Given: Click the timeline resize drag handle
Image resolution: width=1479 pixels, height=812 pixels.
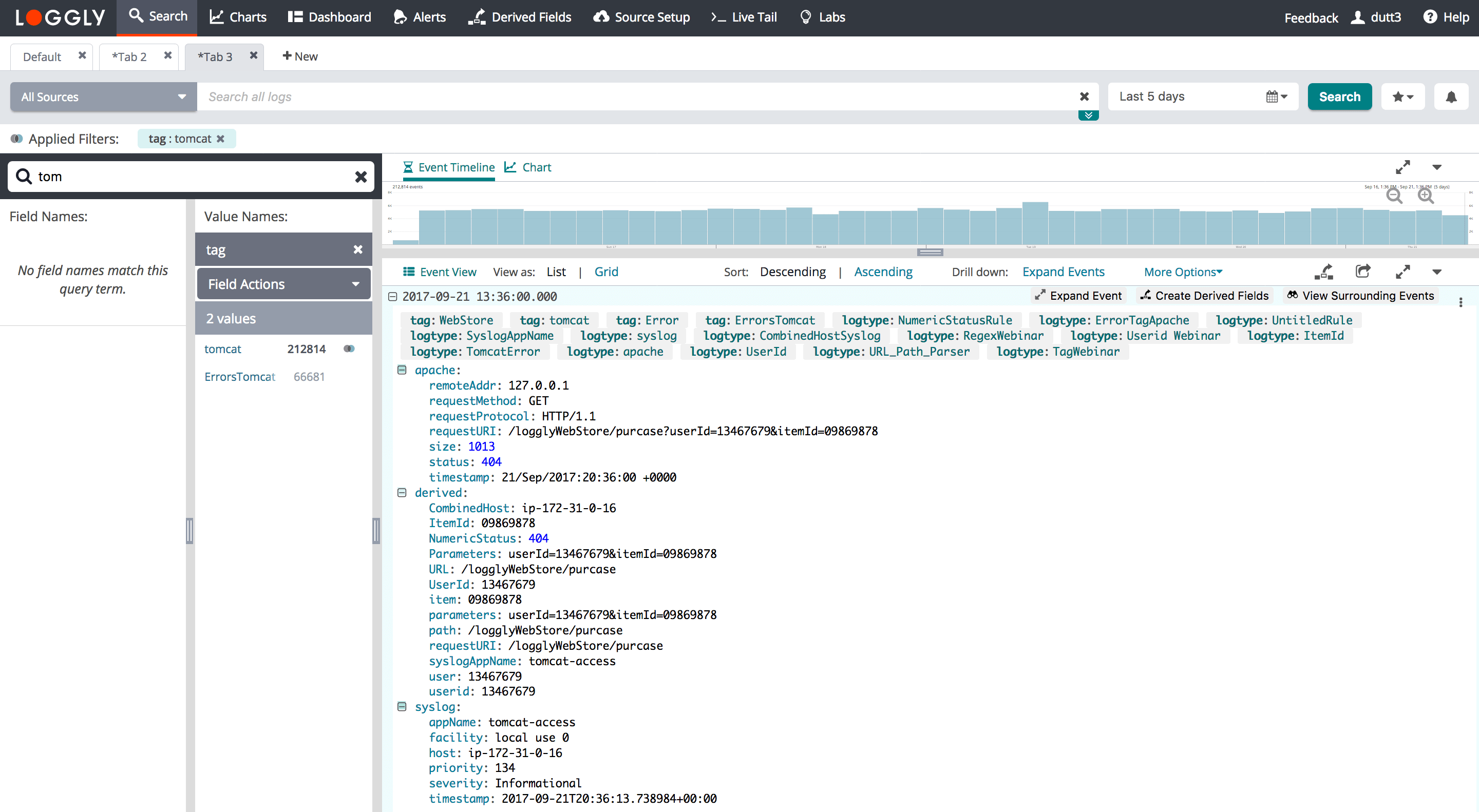Looking at the screenshot, I should point(930,252).
